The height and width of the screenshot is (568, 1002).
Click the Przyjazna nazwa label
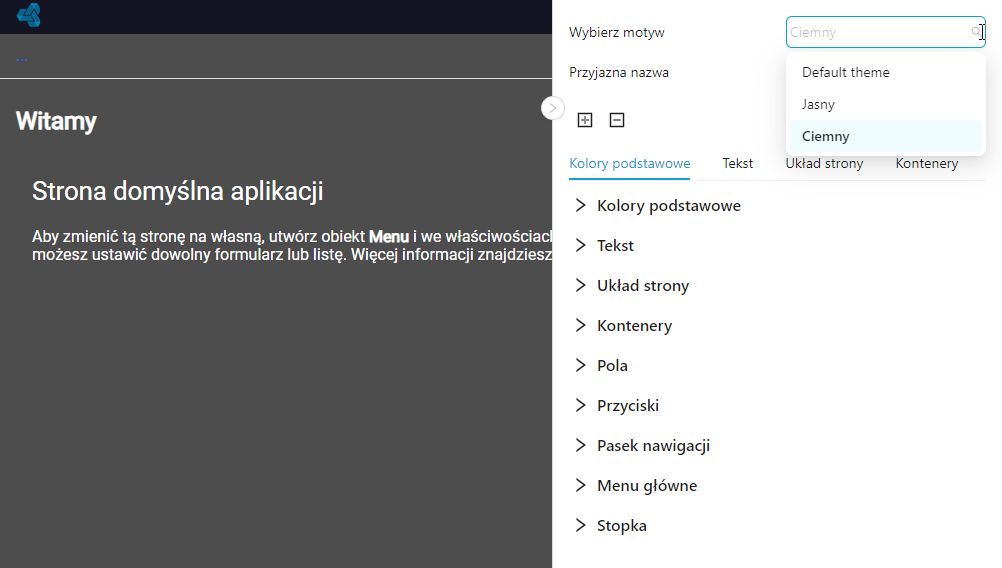click(x=619, y=73)
